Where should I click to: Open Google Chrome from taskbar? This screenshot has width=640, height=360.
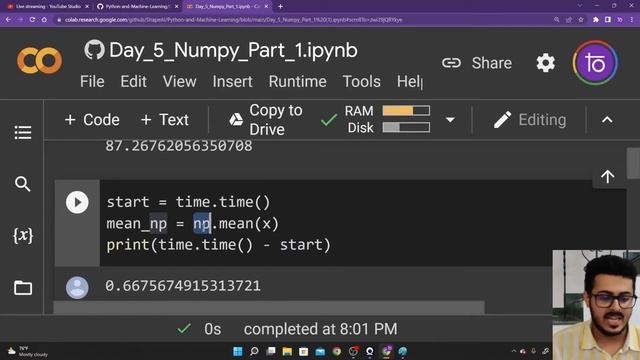point(337,351)
